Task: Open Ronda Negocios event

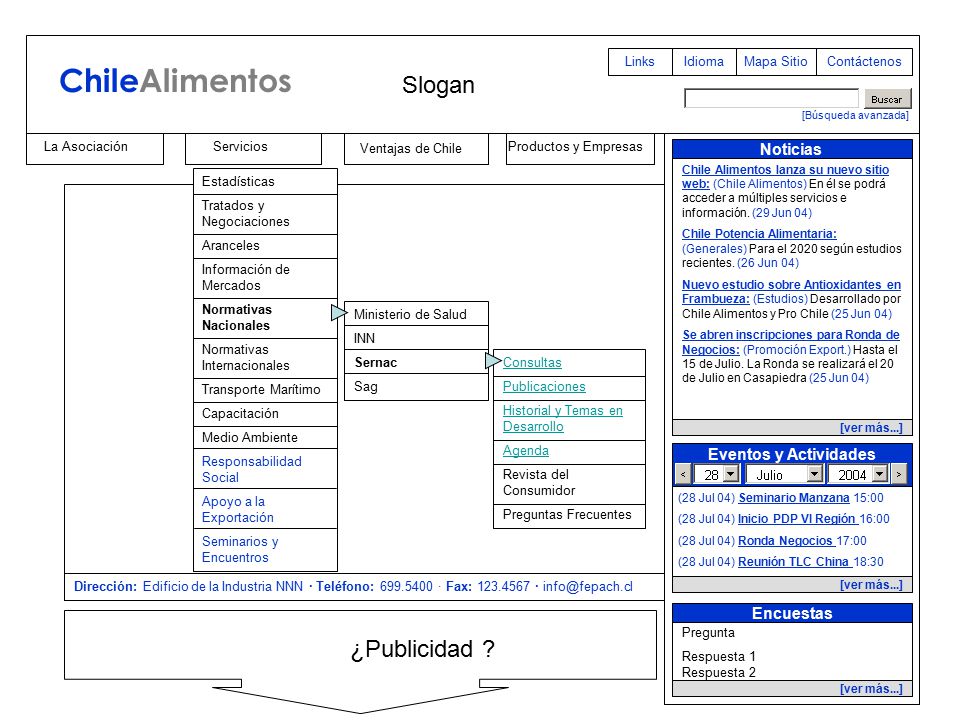Action: click(786, 541)
